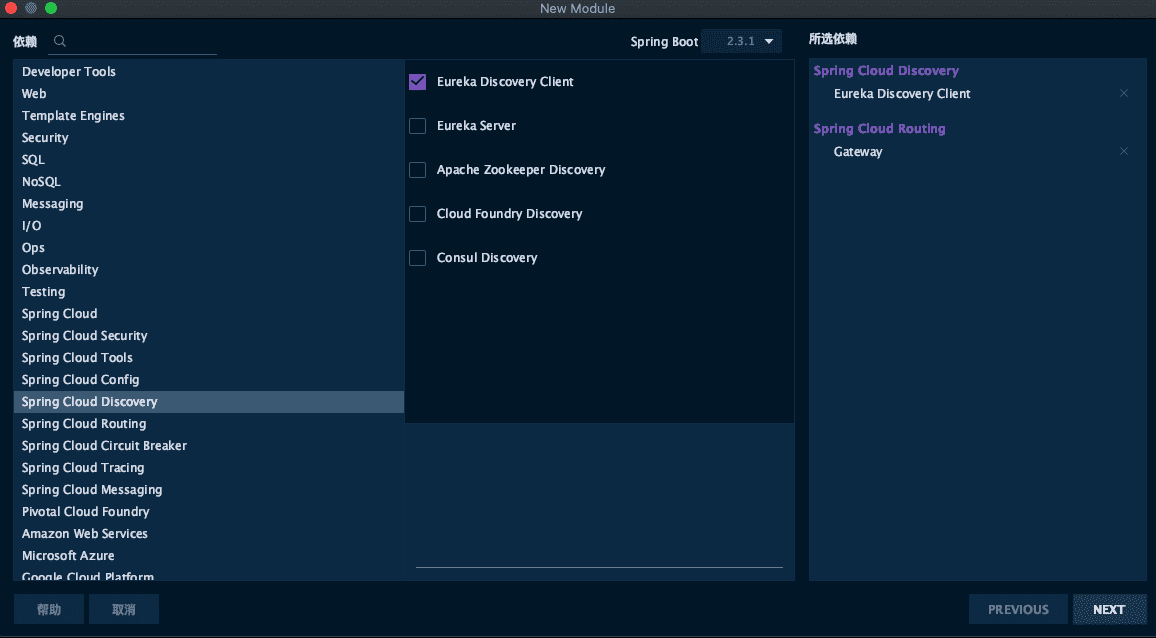Open the SQL category
The width and height of the screenshot is (1156, 638).
(x=209, y=159)
